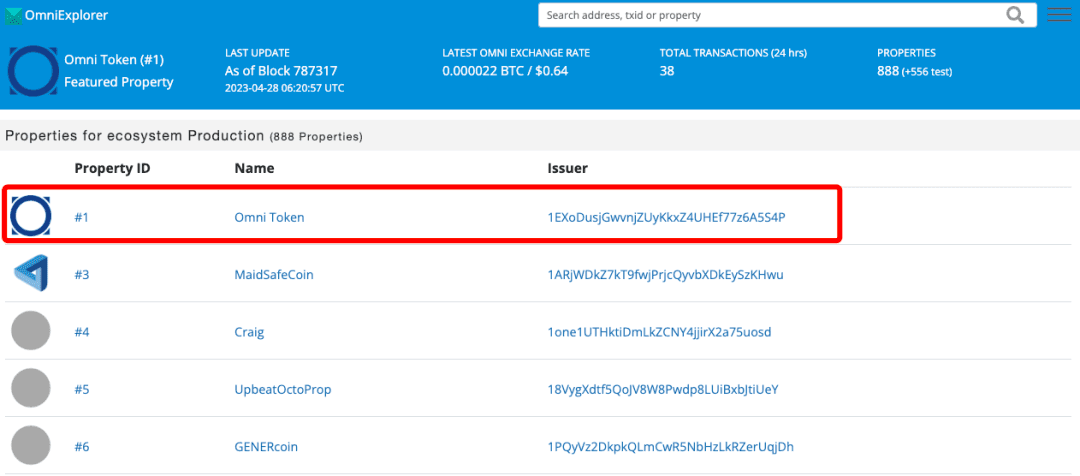Click the OmniExplorer logo icon
Image resolution: width=1080 pixels, height=476 pixels.
point(14,15)
